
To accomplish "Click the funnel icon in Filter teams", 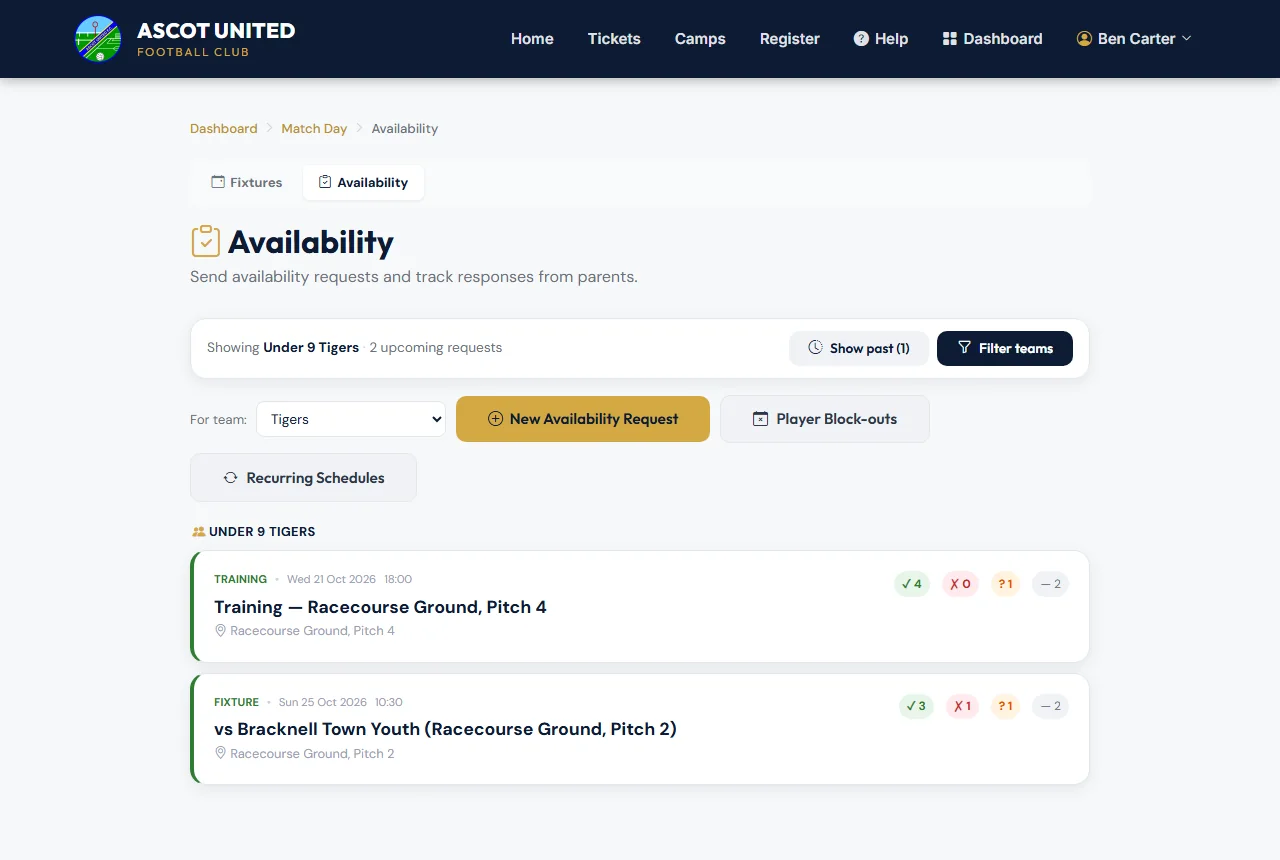I will coord(964,348).
